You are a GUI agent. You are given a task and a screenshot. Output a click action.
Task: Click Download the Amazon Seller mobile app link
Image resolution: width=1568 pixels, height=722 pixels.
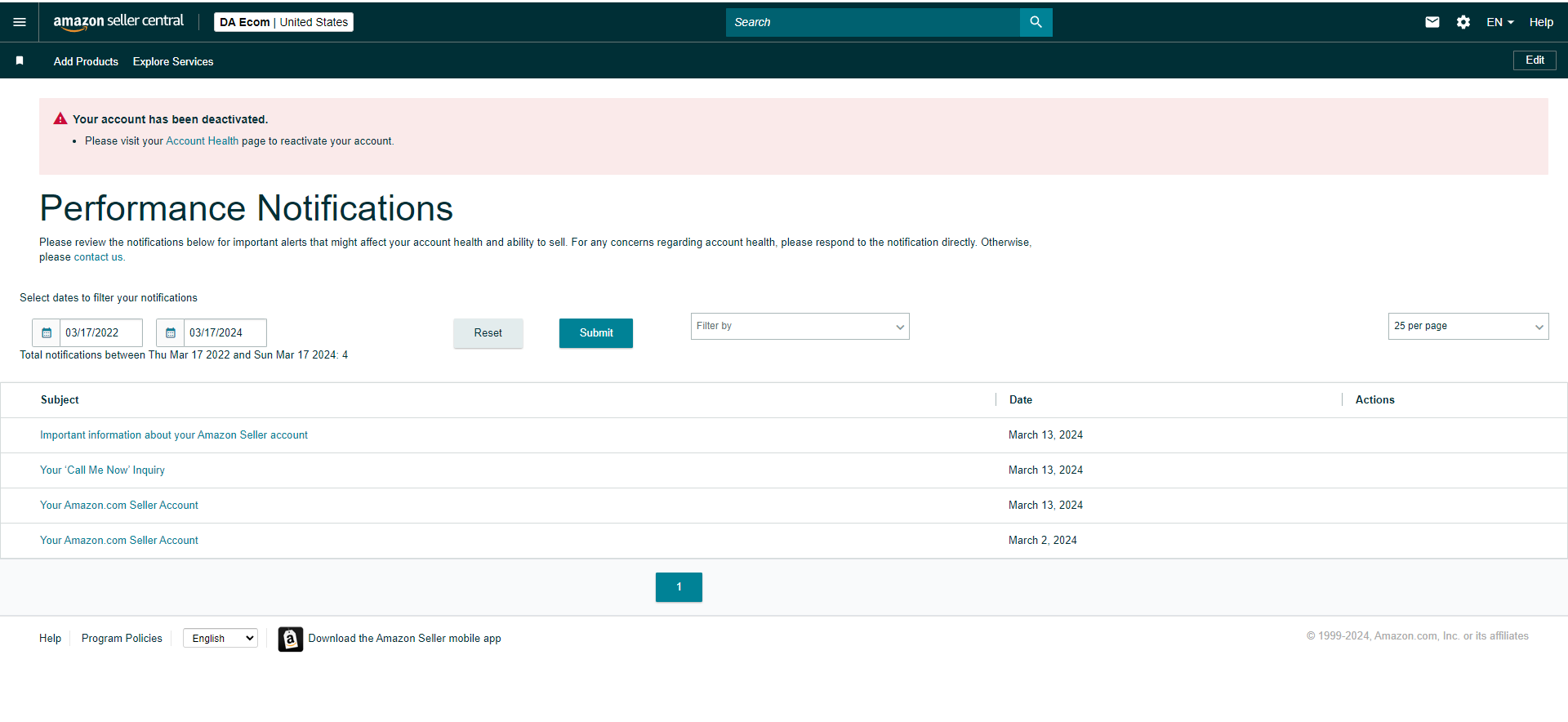pos(404,639)
